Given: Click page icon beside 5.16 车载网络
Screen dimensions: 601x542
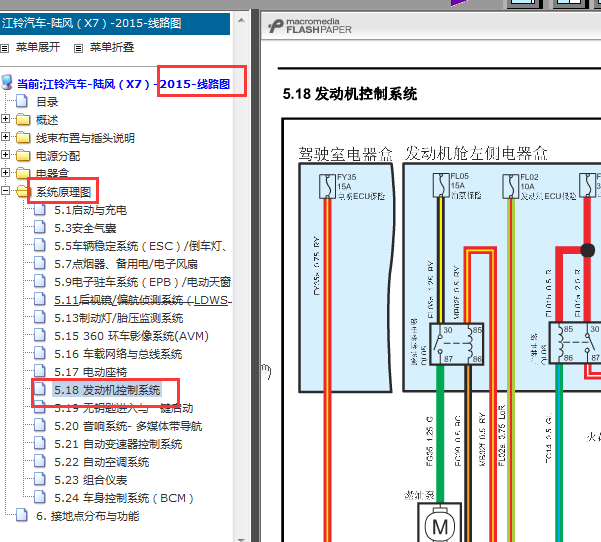Looking at the screenshot, I should (40, 353).
